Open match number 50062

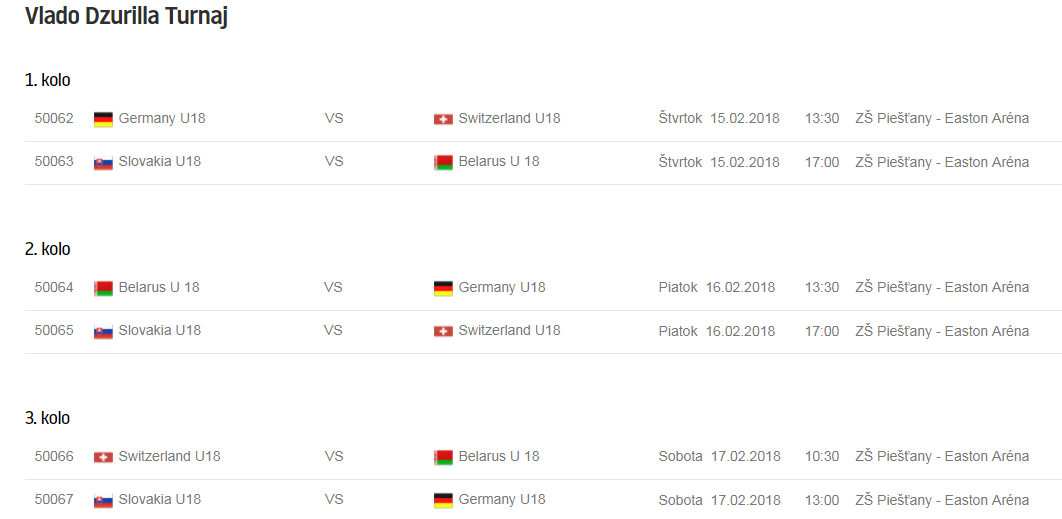[x=54, y=118]
